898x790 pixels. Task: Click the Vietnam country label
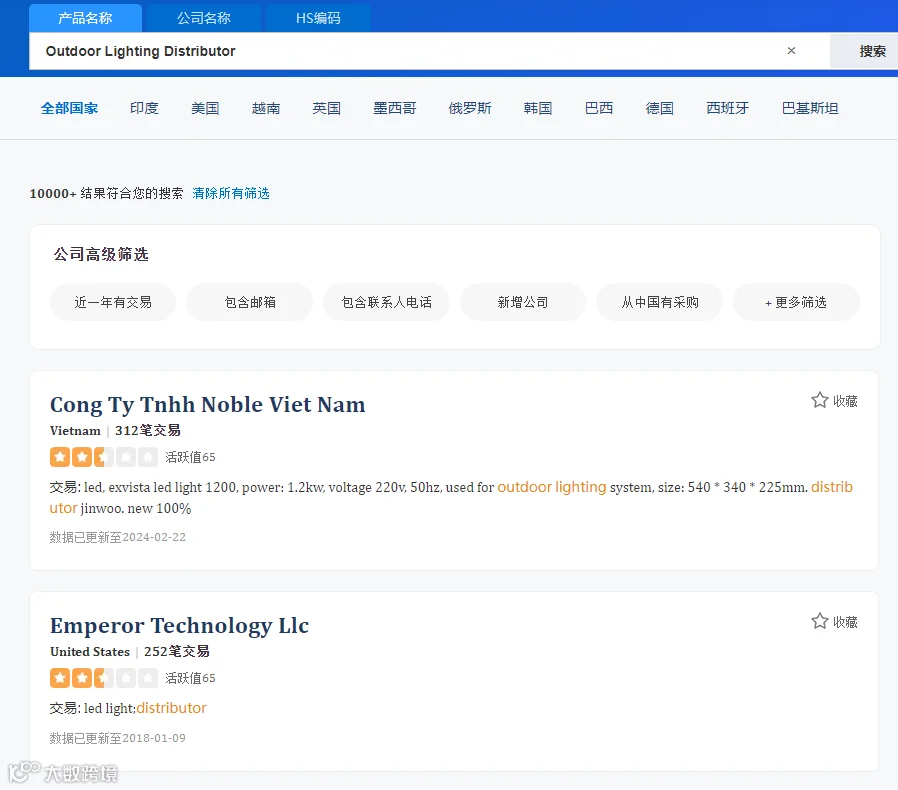click(75, 431)
